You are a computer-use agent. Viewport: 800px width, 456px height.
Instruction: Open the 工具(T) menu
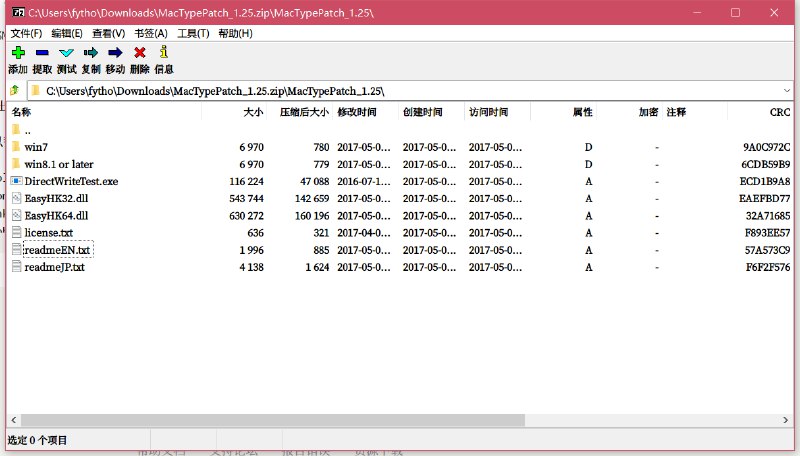pyautogui.click(x=193, y=34)
